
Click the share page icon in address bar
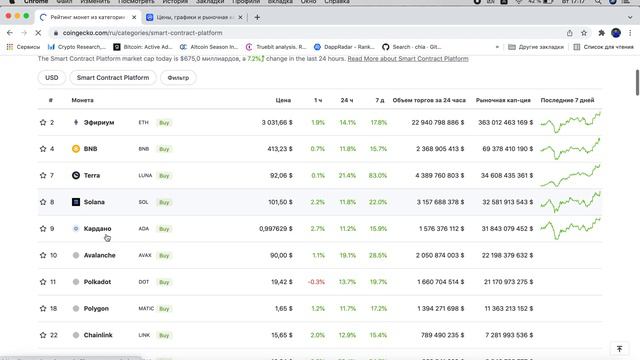click(x=570, y=33)
